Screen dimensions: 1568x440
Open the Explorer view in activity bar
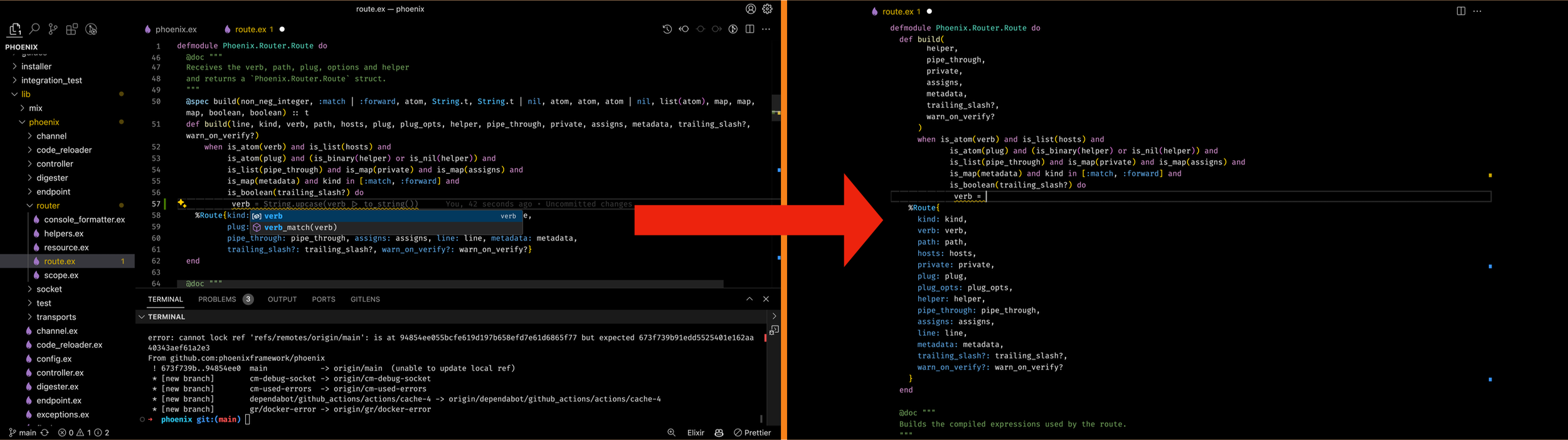tap(14, 30)
